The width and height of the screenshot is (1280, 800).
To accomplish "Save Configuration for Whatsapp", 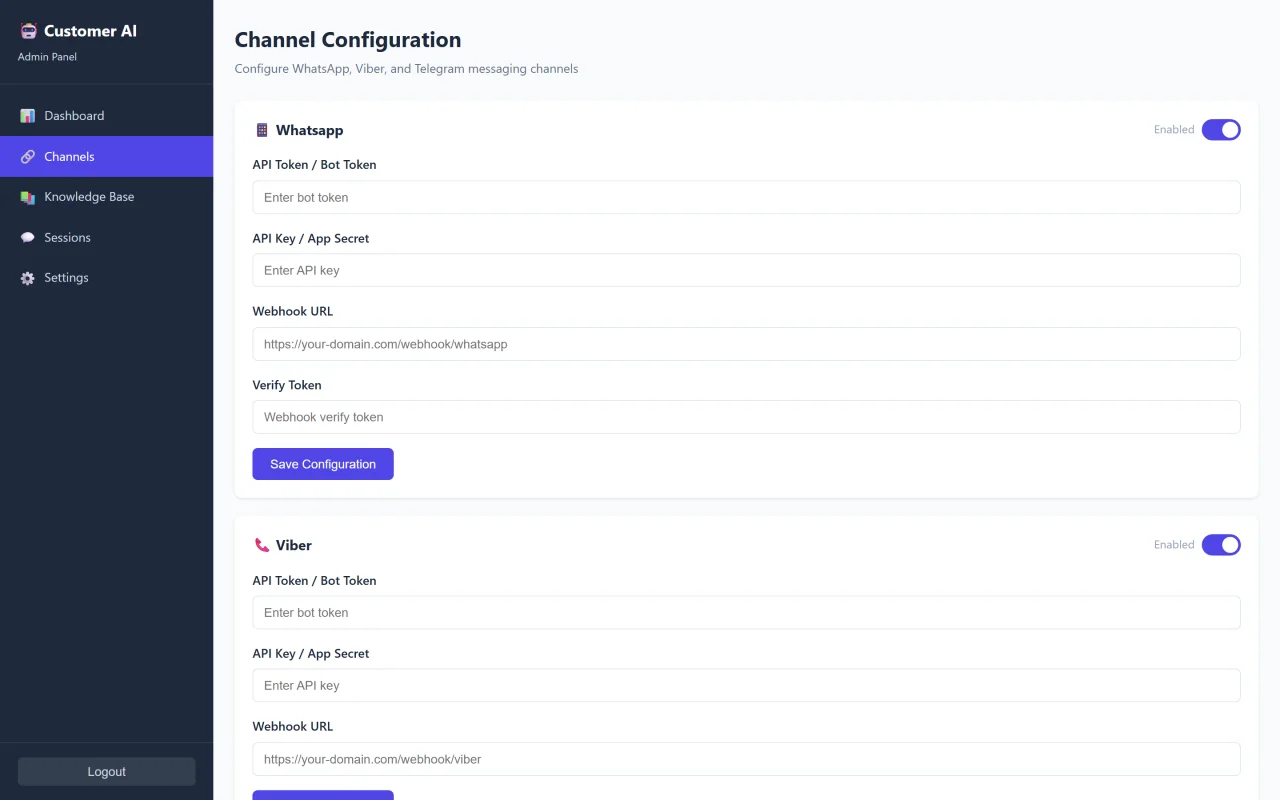I will point(323,464).
